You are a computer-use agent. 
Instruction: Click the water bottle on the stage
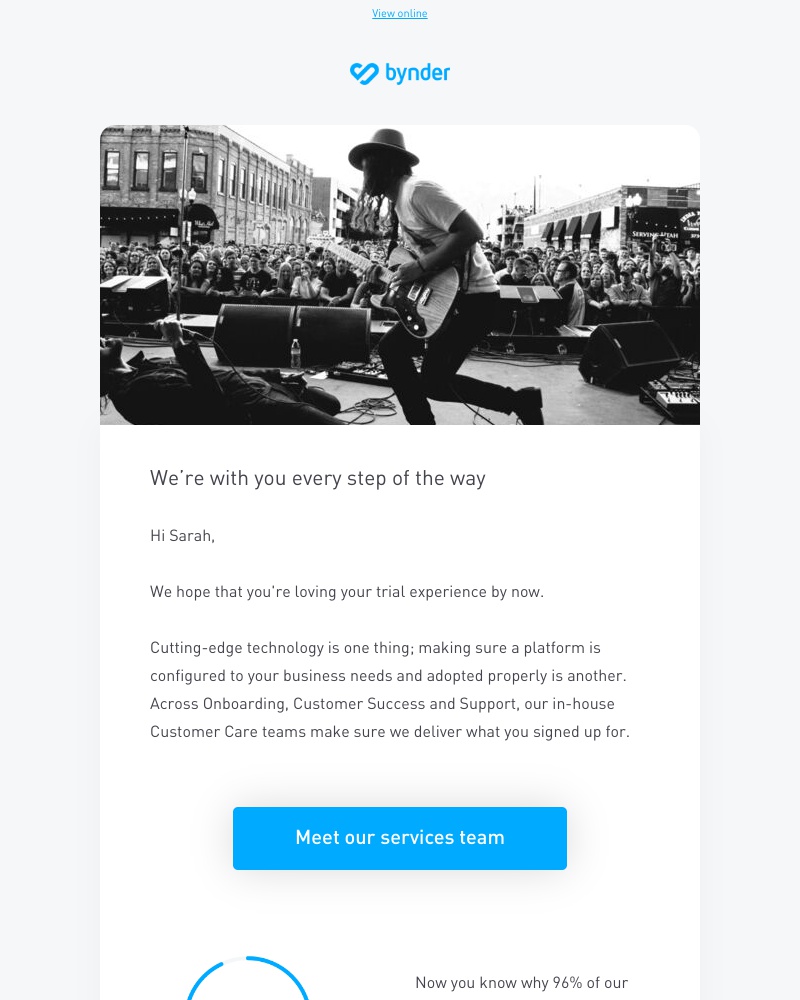[295, 353]
